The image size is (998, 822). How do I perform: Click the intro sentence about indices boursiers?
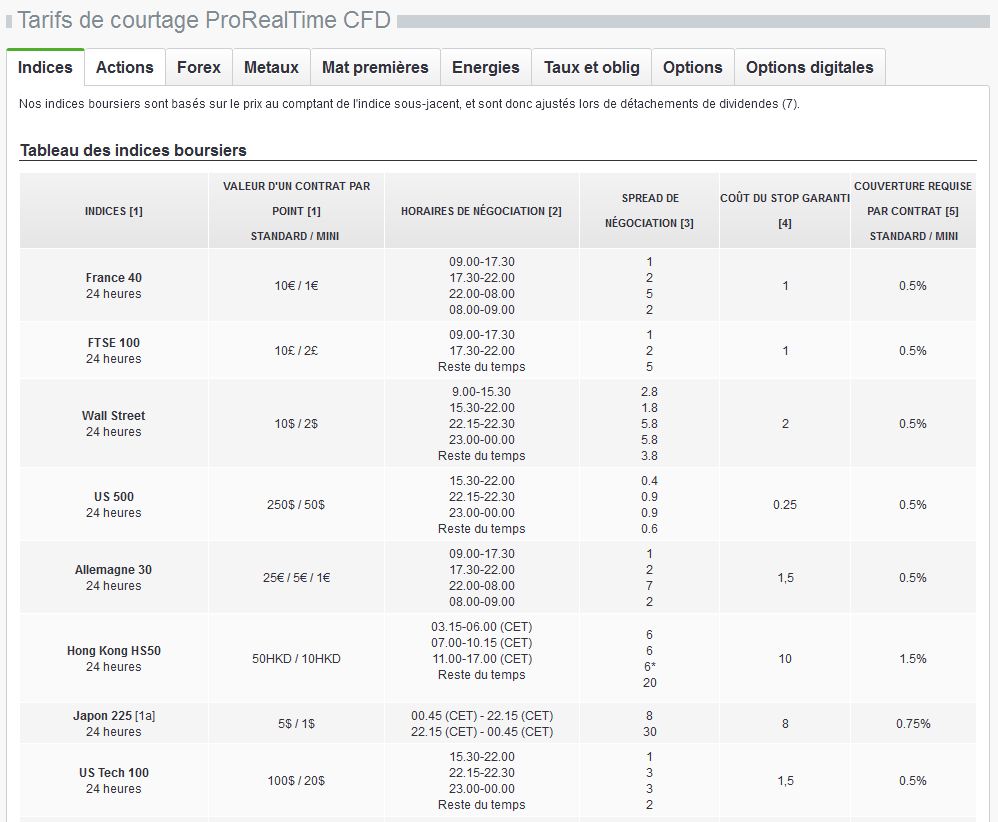click(409, 104)
